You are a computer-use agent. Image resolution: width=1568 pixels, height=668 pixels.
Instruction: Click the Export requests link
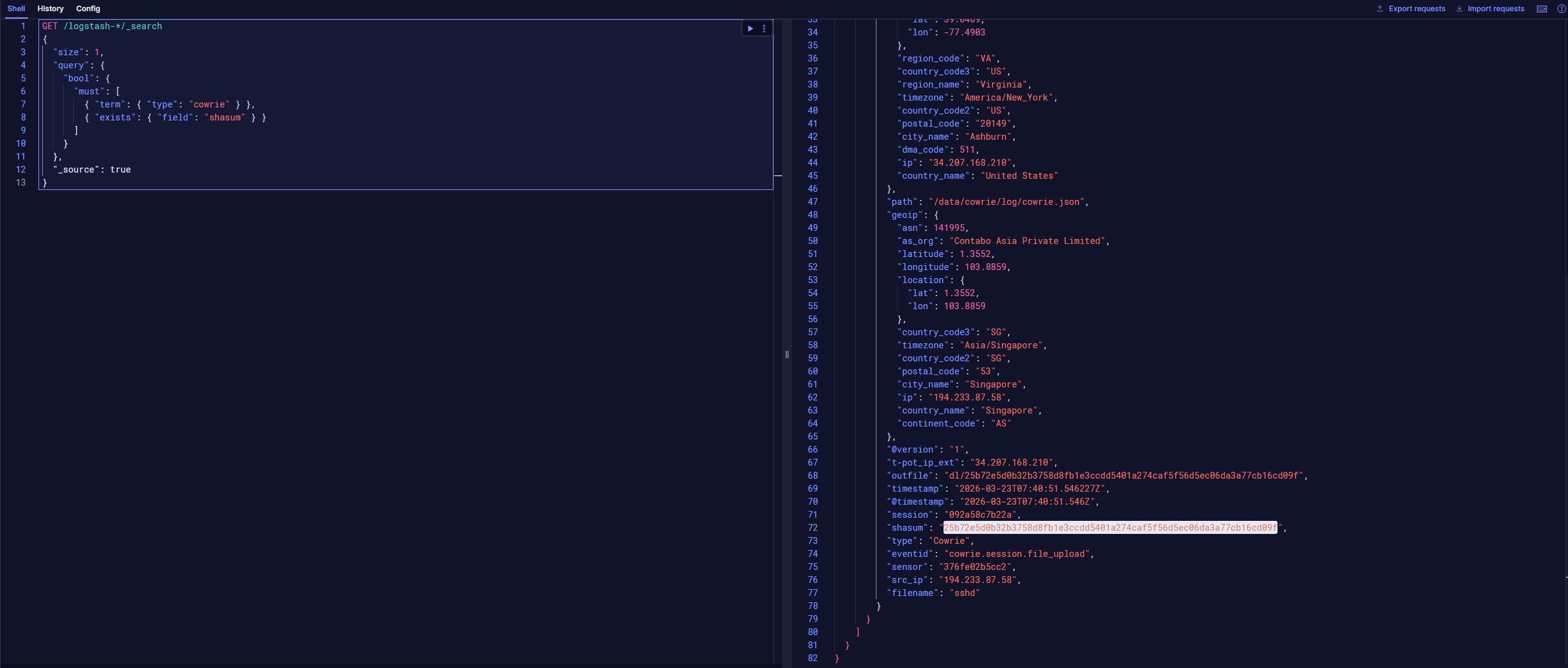1417,9
